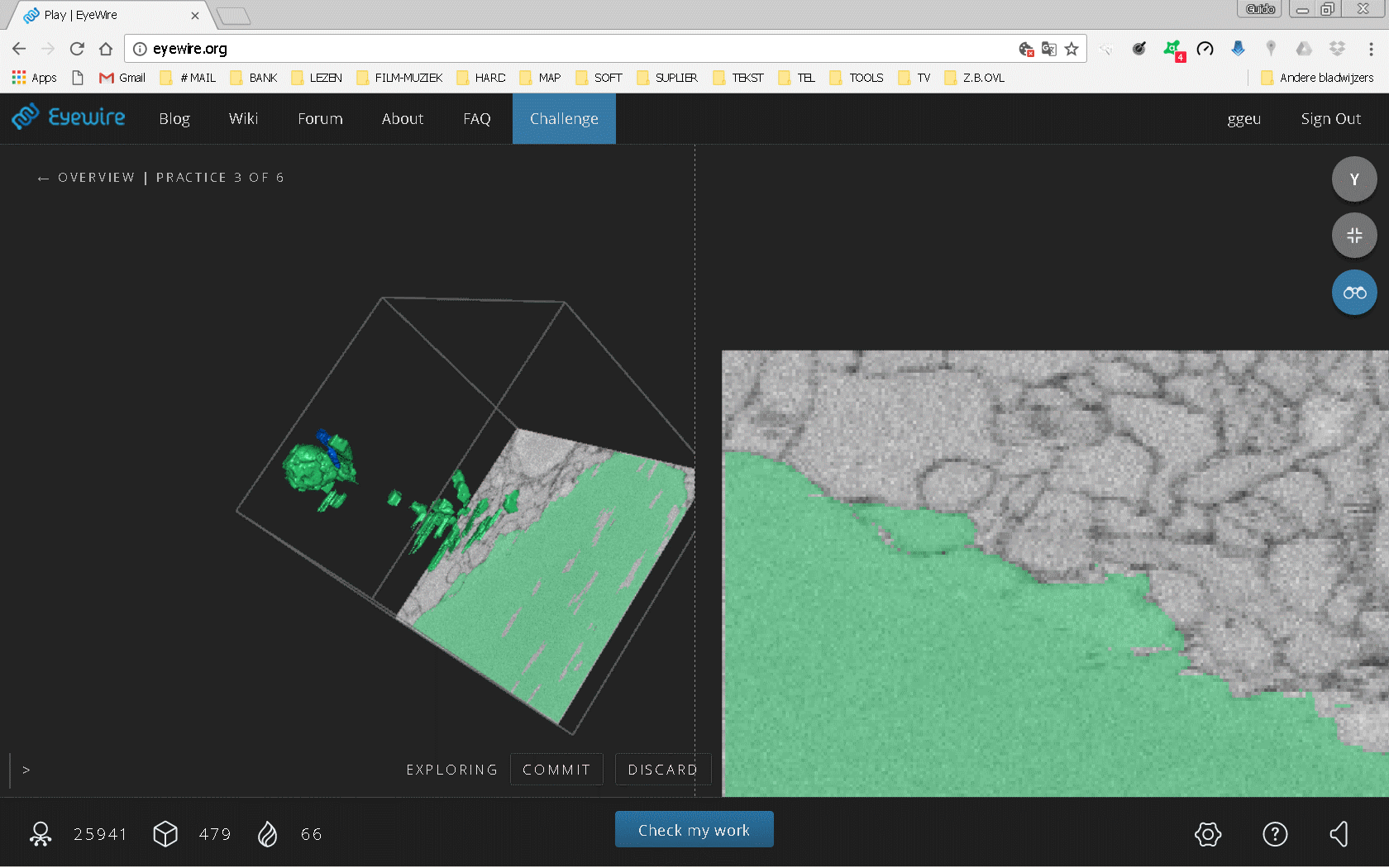Click the cube count icon
This screenshot has height=868, width=1389.
[x=165, y=834]
